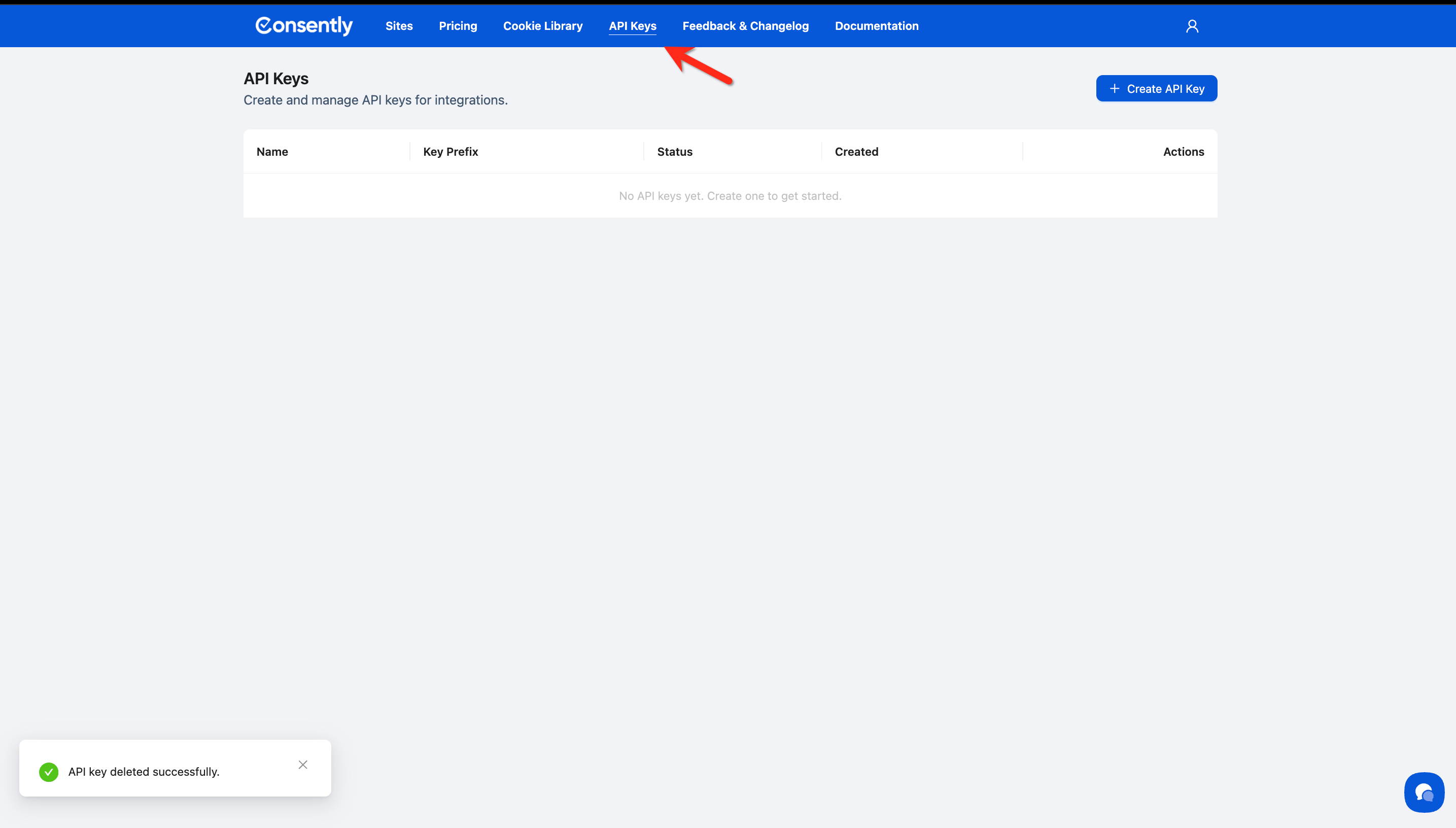Dismiss the success notification with X
Image resolution: width=1456 pixels, height=828 pixels.
click(302, 764)
